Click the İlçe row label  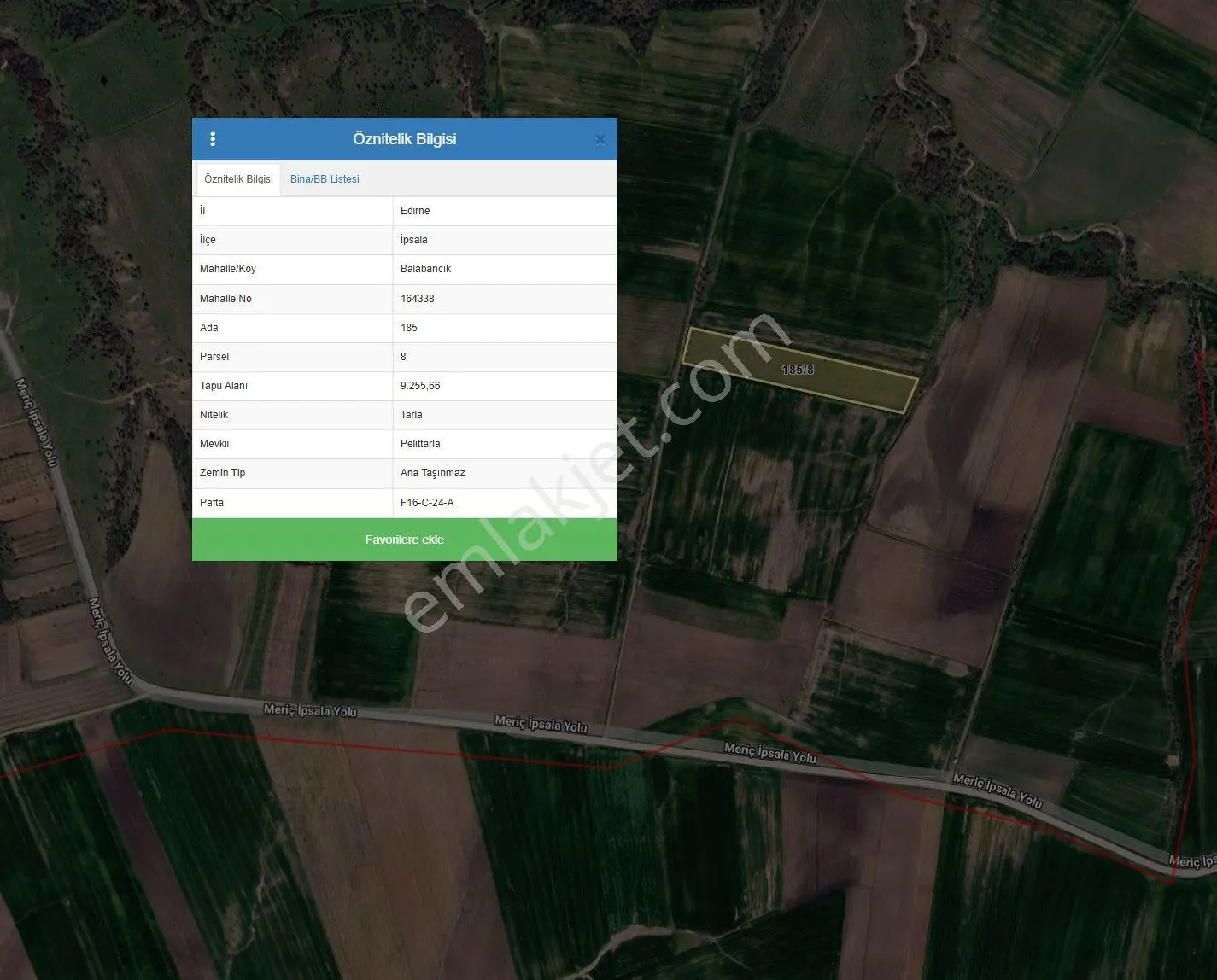208,240
